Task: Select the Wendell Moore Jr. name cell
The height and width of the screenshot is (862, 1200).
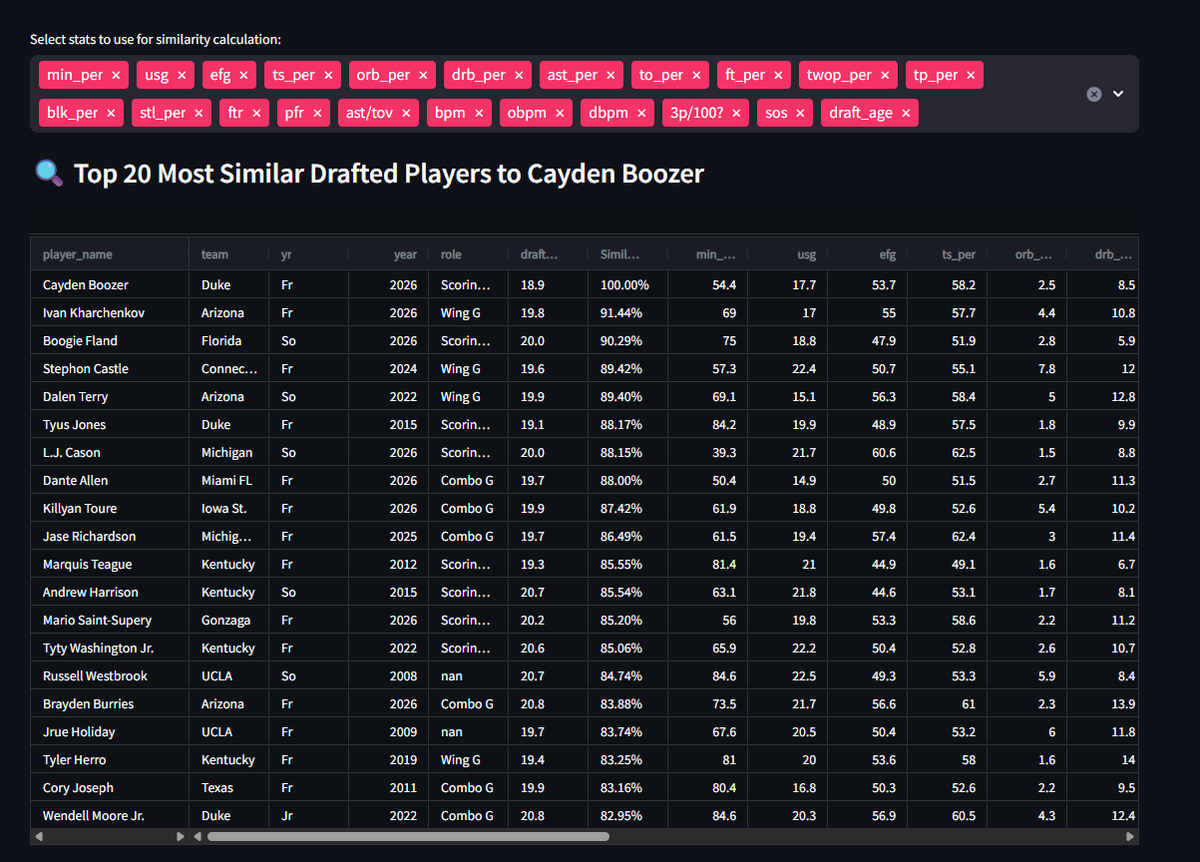Action: (109, 816)
